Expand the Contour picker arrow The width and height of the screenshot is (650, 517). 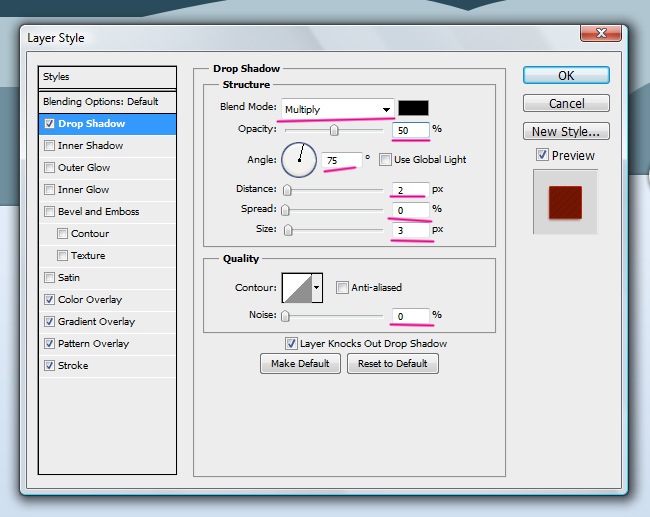318,288
